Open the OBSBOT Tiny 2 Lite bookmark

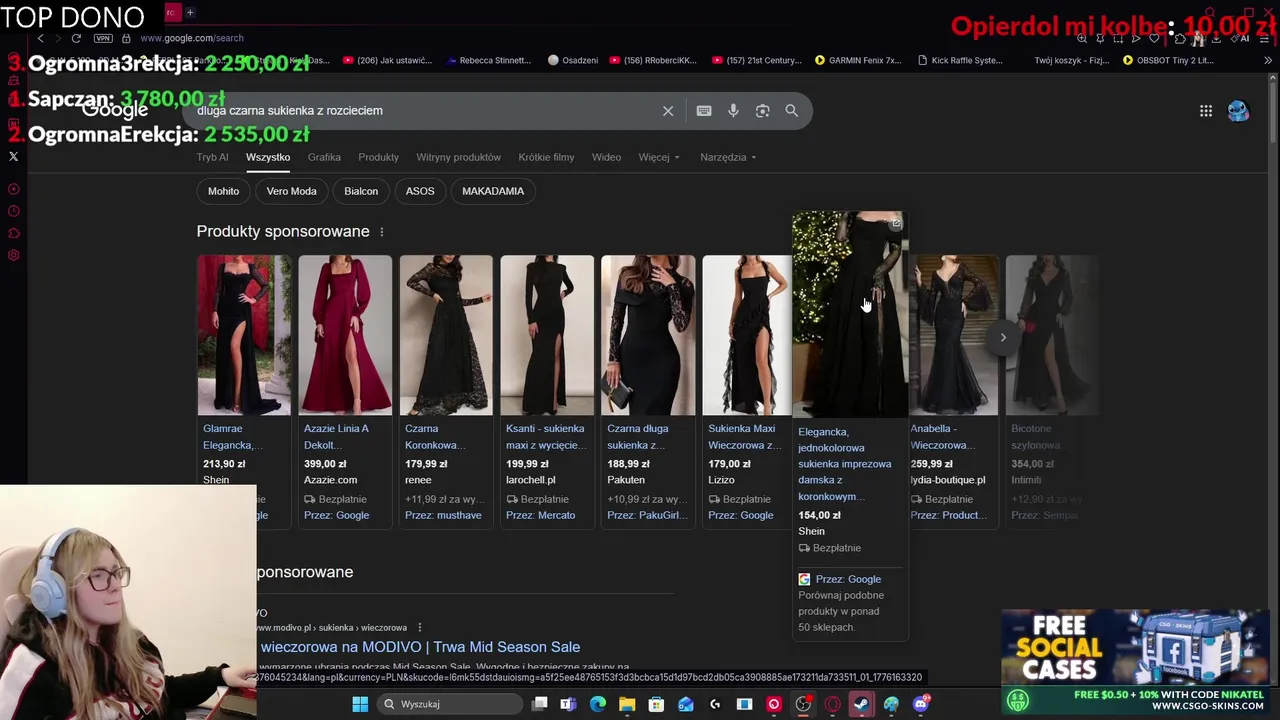pos(1168,60)
